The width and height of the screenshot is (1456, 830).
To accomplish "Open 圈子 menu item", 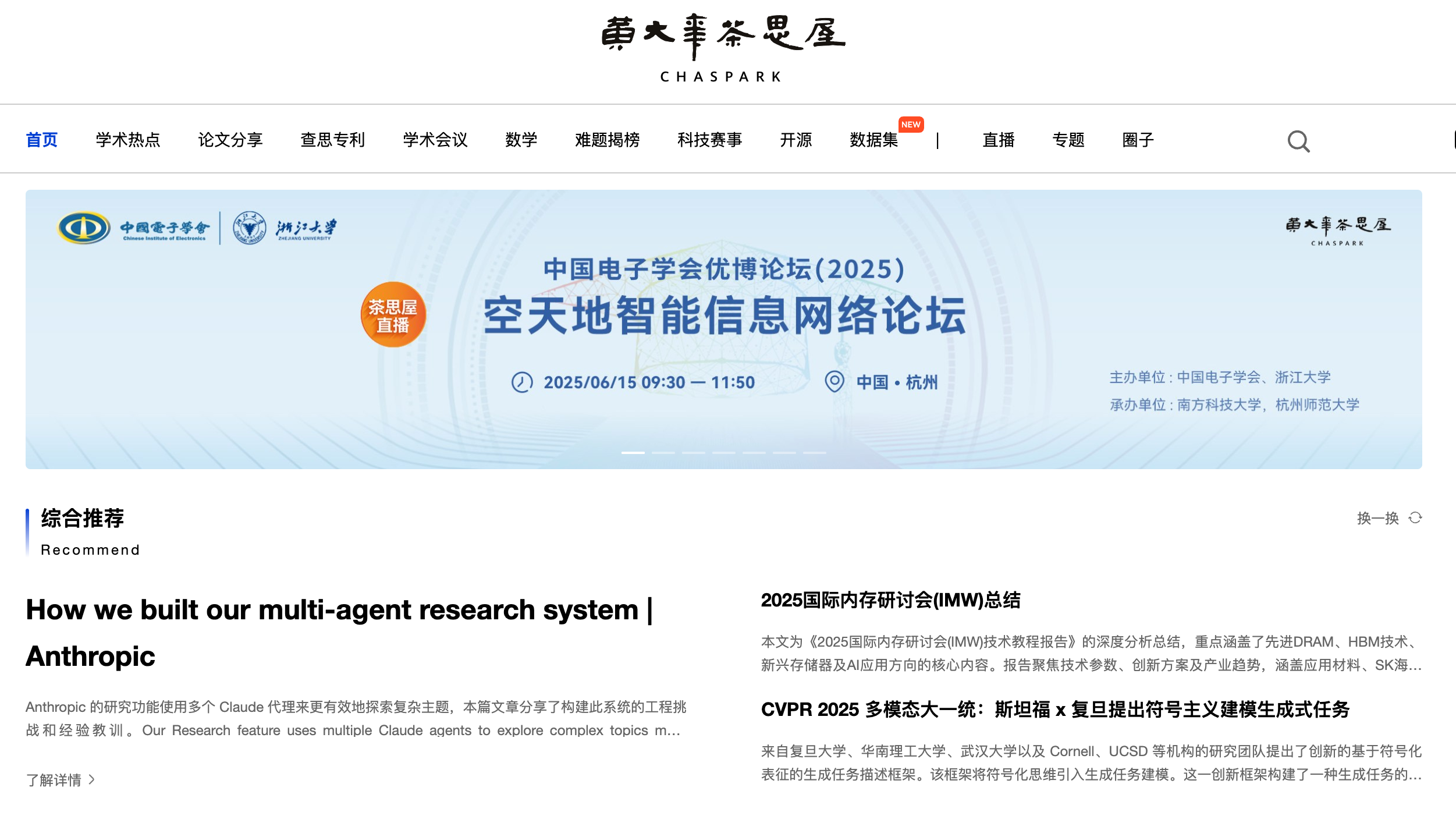I will [x=1138, y=140].
